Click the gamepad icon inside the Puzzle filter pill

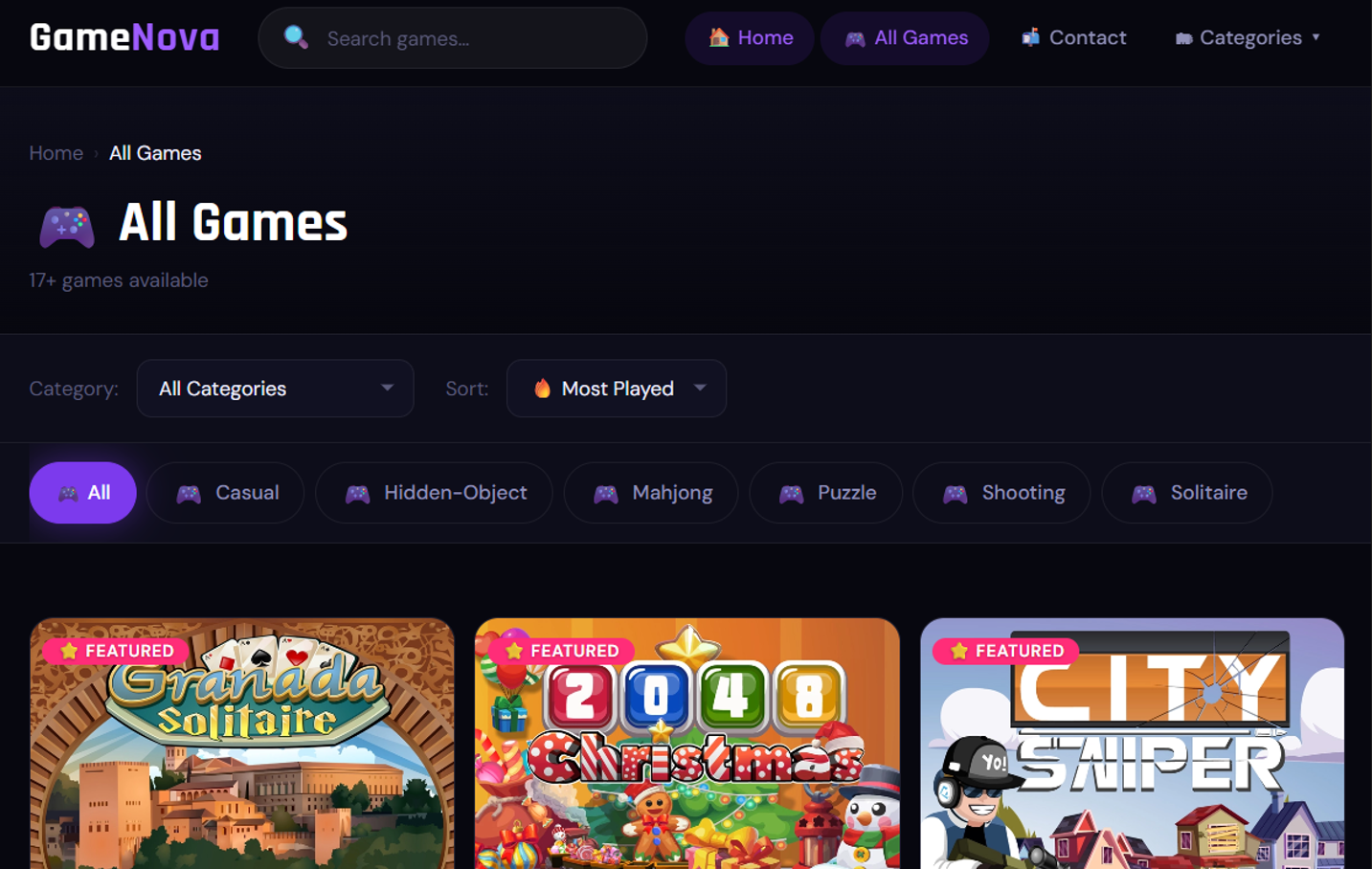(x=793, y=493)
